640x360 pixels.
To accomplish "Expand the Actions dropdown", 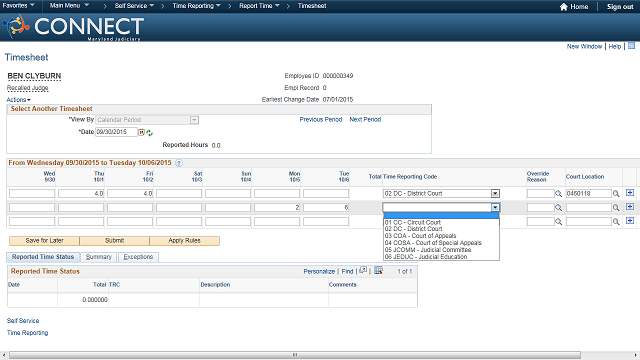I will pyautogui.click(x=18, y=100).
